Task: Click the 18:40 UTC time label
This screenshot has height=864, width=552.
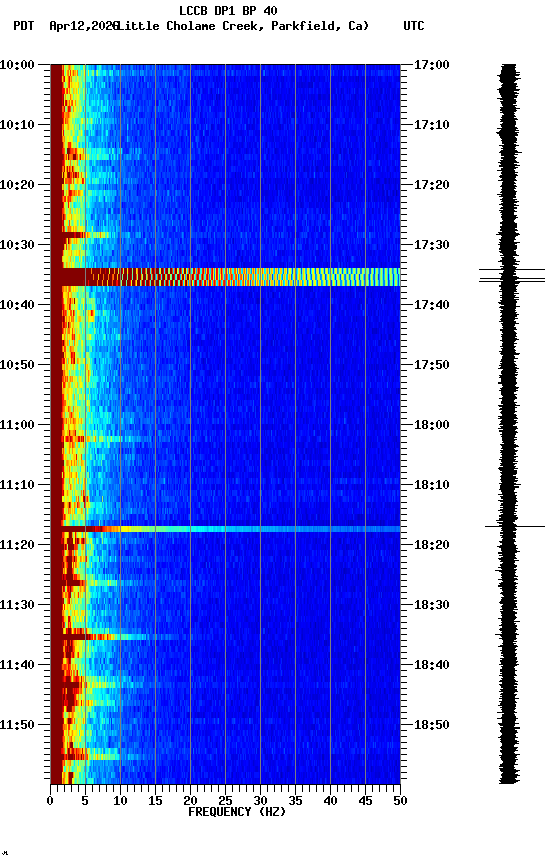Action: point(432,666)
